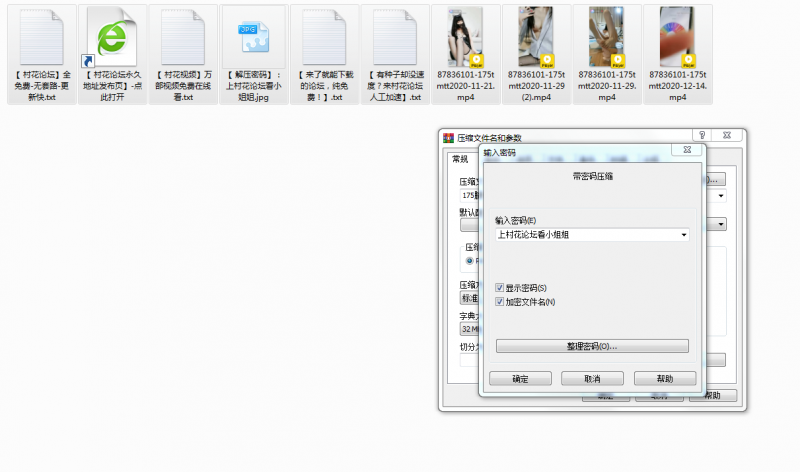Click 帮助 in the 输入密码 dialog
This screenshot has height=472, width=800.
[x=665, y=379]
